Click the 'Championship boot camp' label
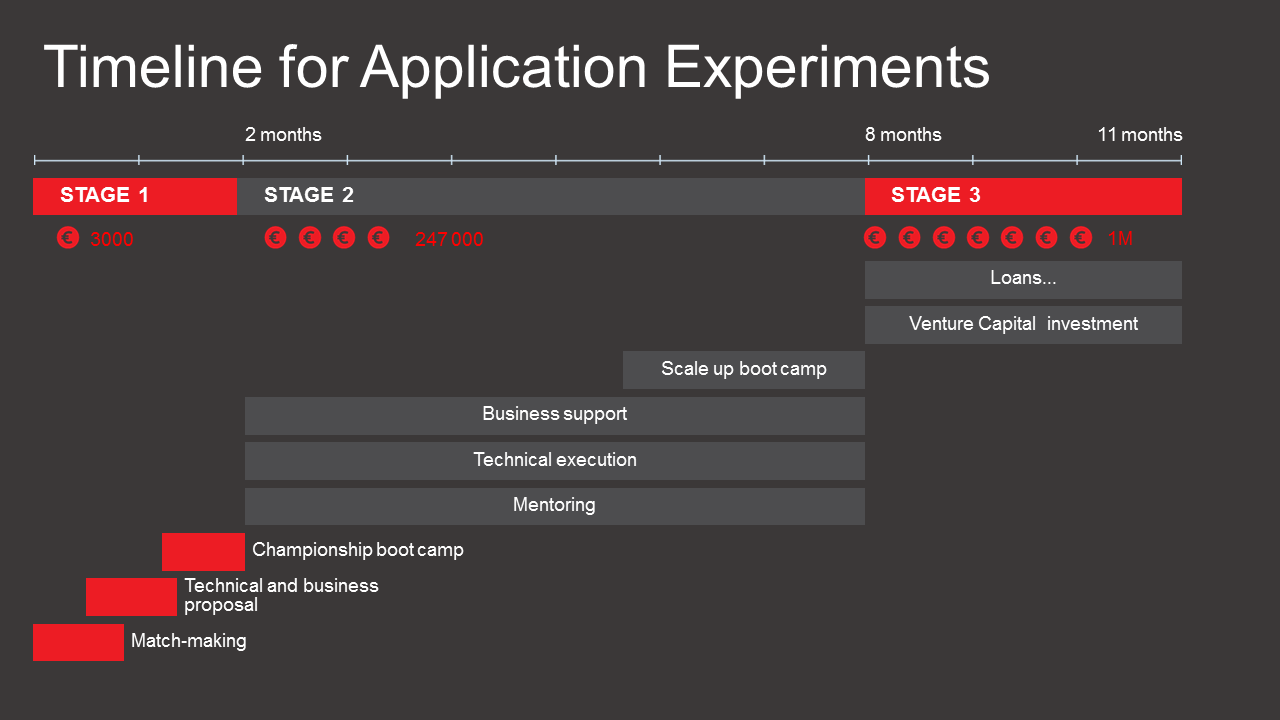1280x720 pixels. click(x=358, y=550)
